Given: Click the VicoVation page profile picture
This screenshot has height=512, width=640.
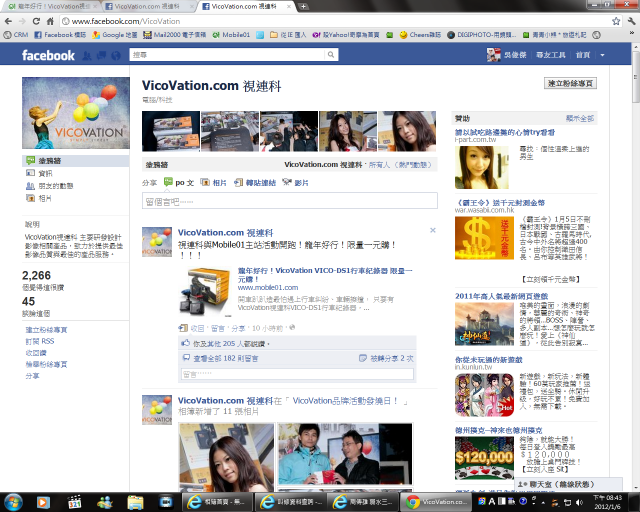Looking at the screenshot, I should point(76,113).
